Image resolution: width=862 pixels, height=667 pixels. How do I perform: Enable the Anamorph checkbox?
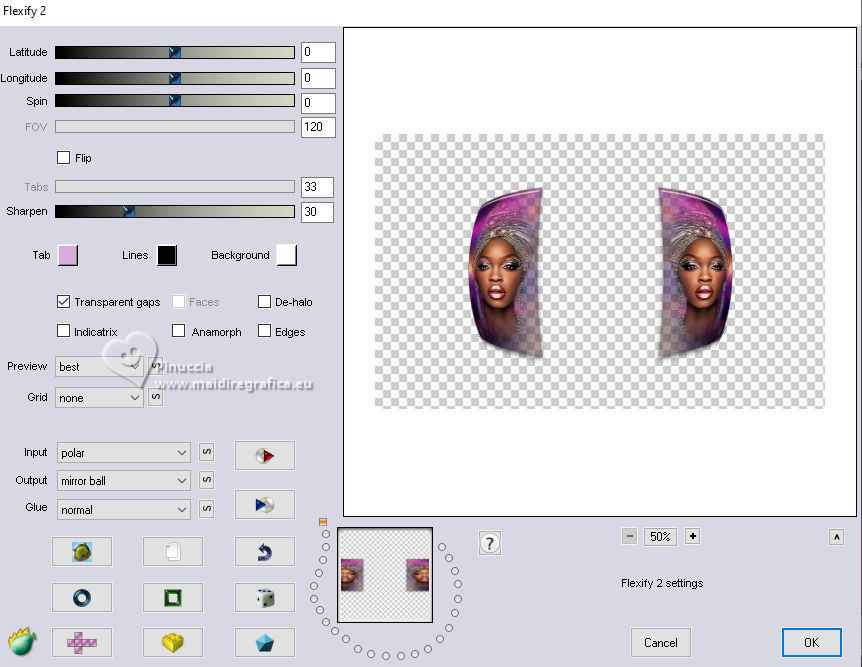[178, 330]
